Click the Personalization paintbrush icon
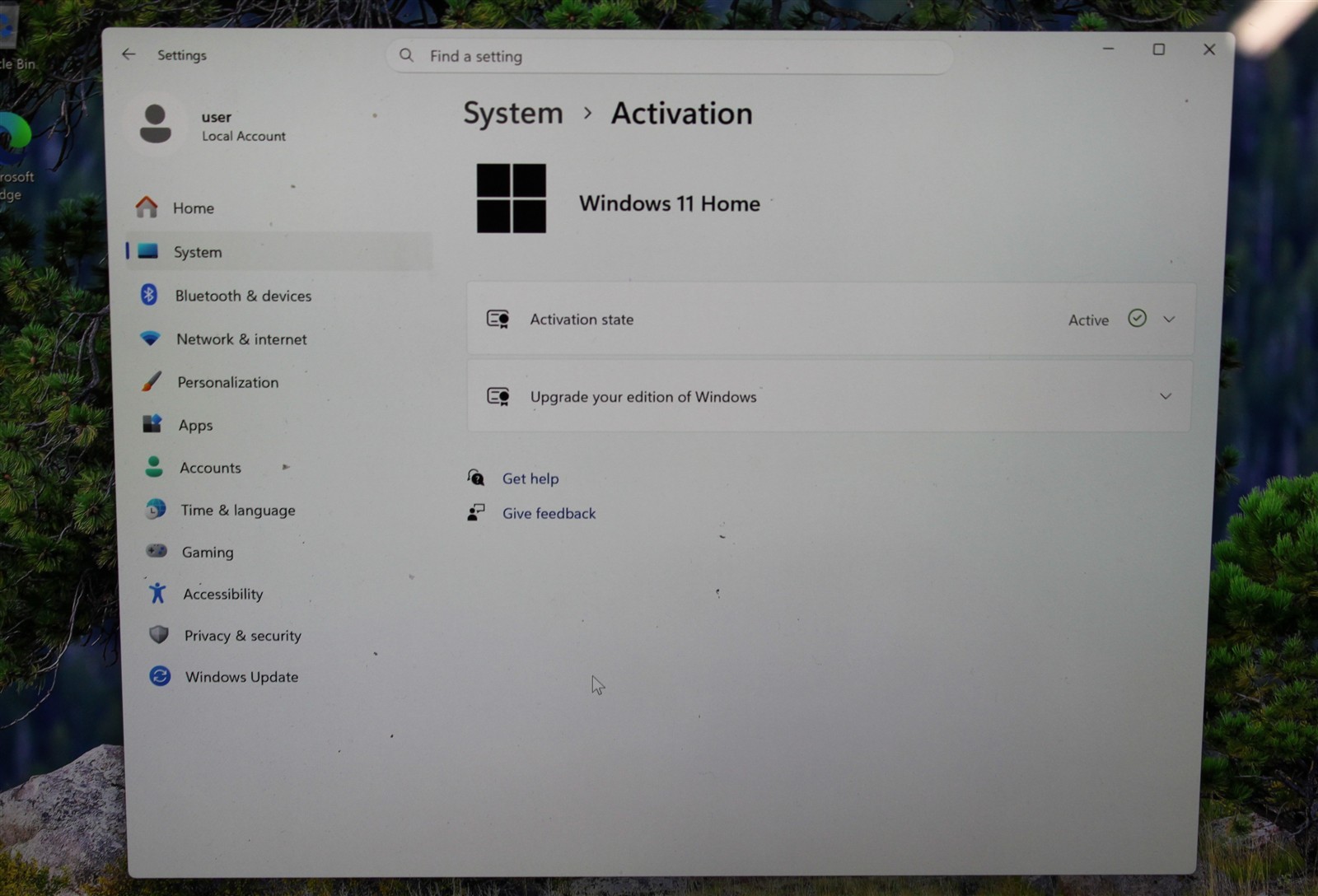This screenshot has width=1318, height=896. pos(152,380)
